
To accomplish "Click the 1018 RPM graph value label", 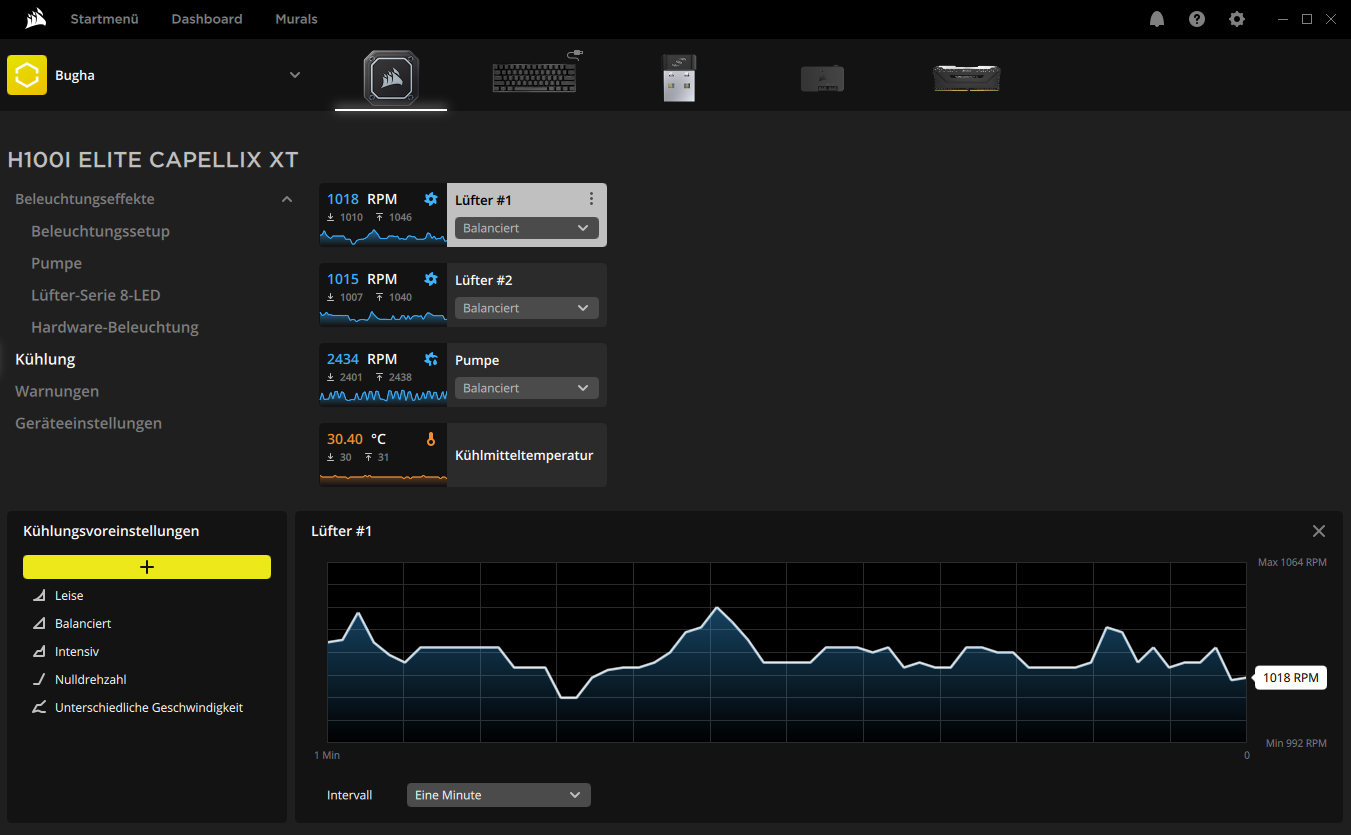I will pos(1291,678).
